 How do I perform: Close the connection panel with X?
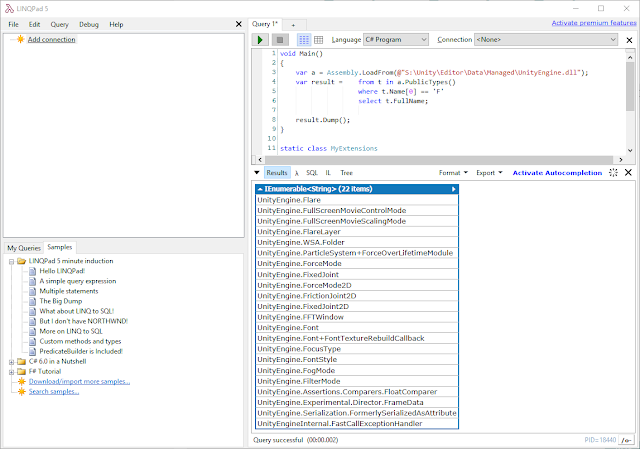click(x=239, y=24)
